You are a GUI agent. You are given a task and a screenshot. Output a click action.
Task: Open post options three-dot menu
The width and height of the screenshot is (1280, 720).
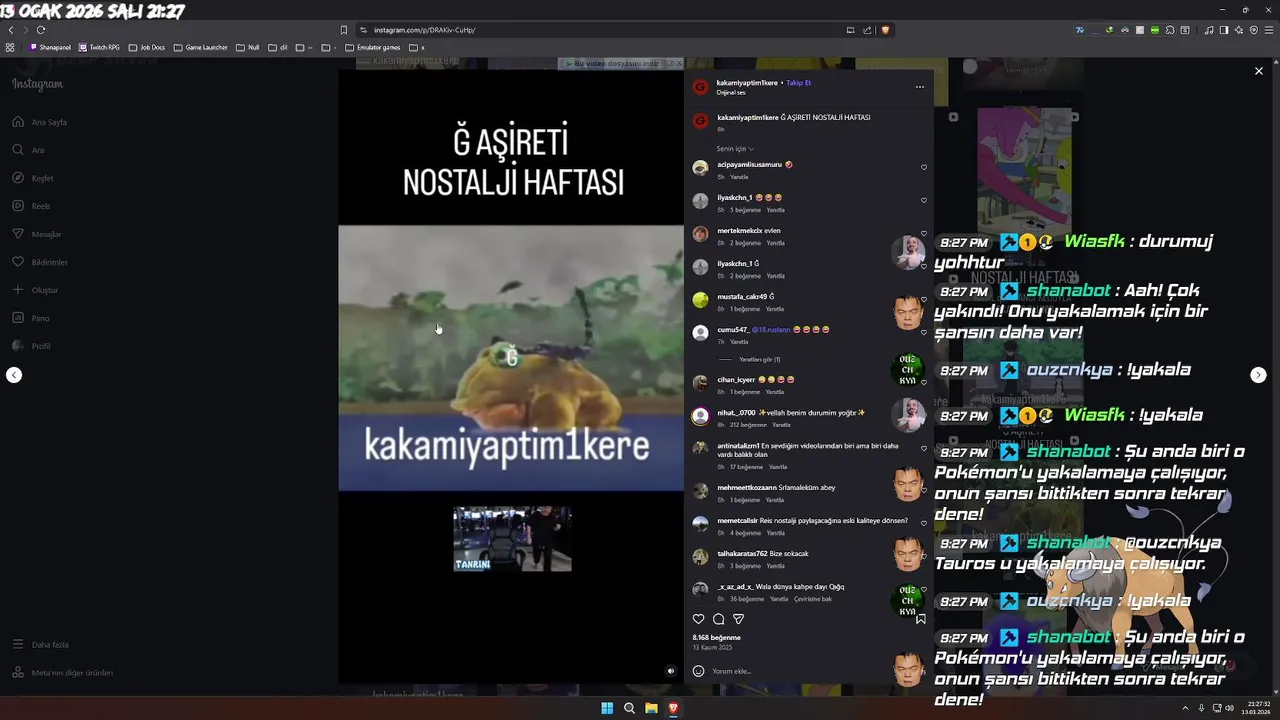point(919,87)
